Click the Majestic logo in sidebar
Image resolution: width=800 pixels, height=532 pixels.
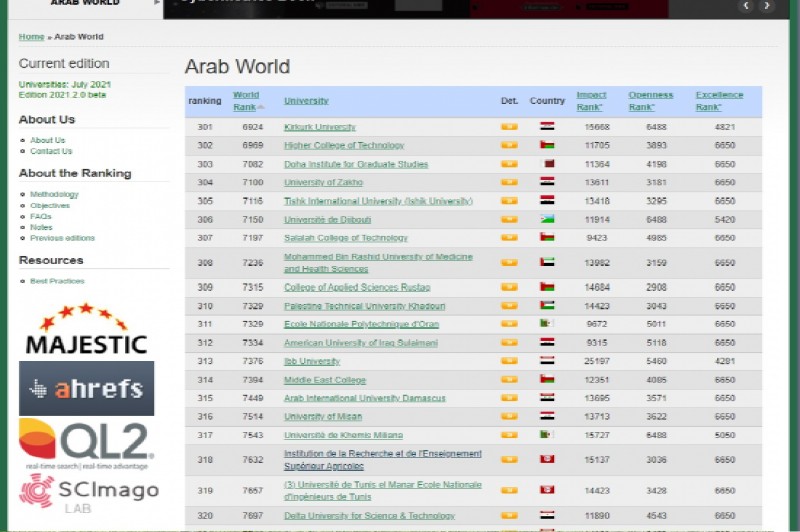pyautogui.click(x=86, y=330)
